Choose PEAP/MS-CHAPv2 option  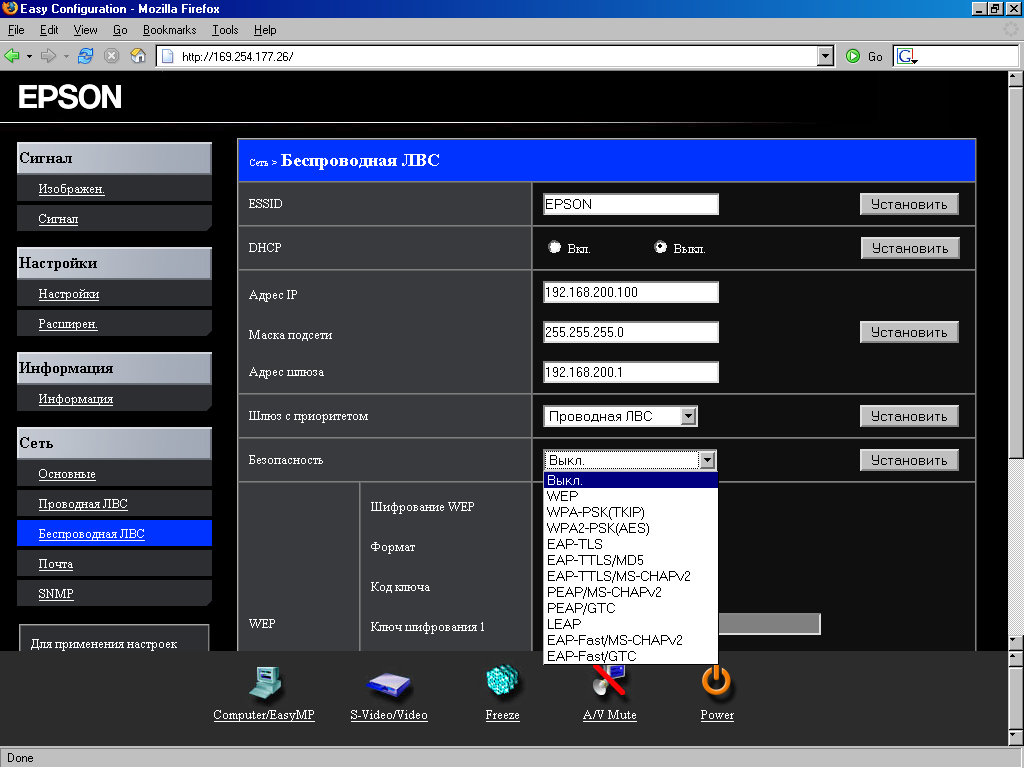coord(631,592)
